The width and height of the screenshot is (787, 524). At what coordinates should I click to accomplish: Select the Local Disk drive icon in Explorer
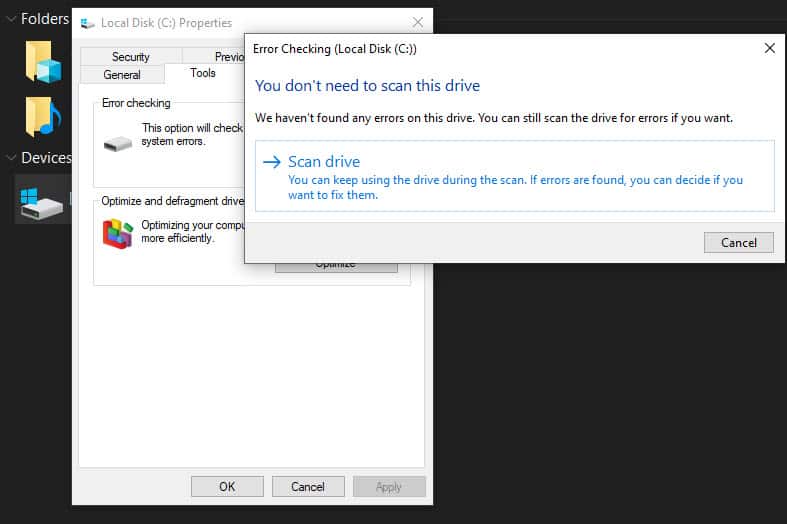pyautogui.click(x=42, y=203)
